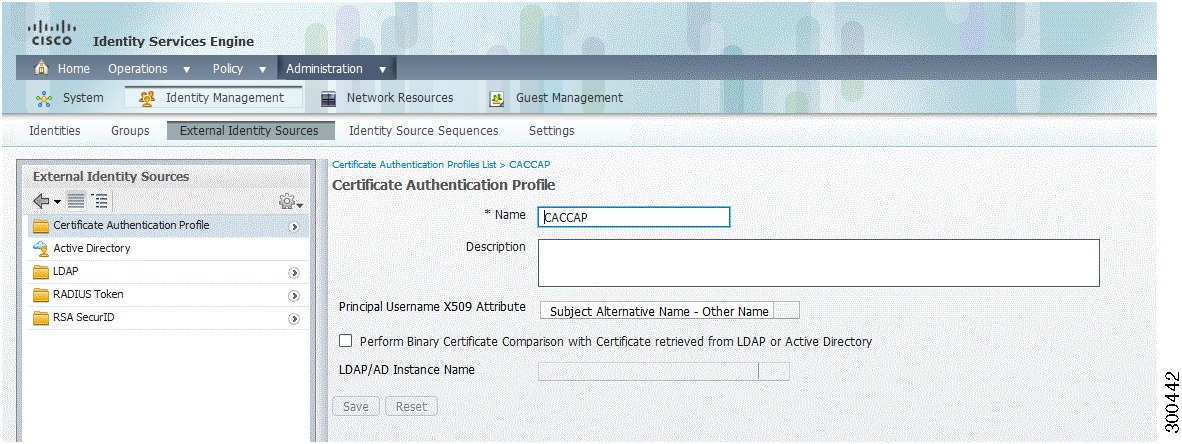
Task: Open the LDAP/AD Instance Name dropdown
Action: 663,371
